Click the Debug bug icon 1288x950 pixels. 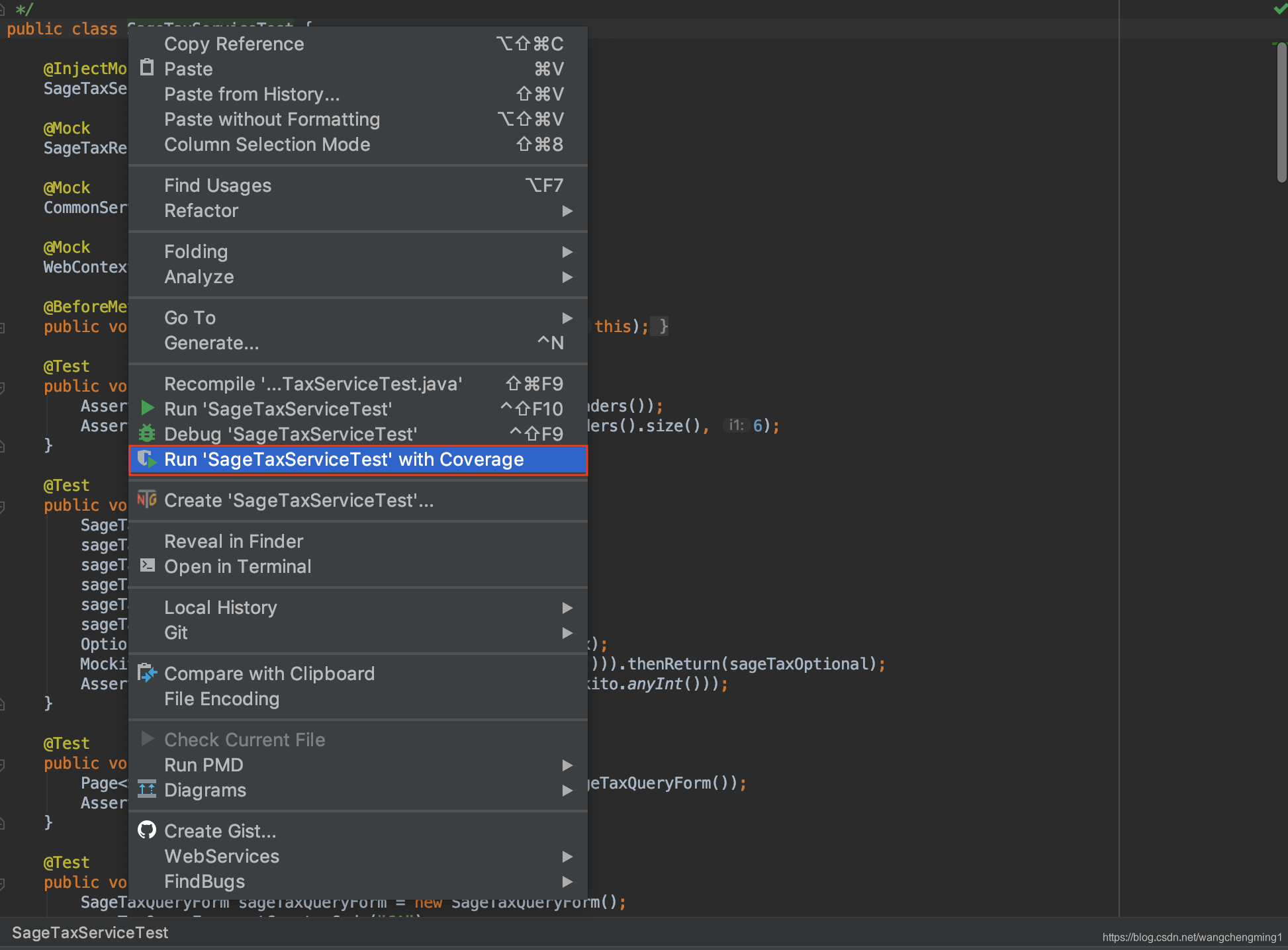coord(147,433)
